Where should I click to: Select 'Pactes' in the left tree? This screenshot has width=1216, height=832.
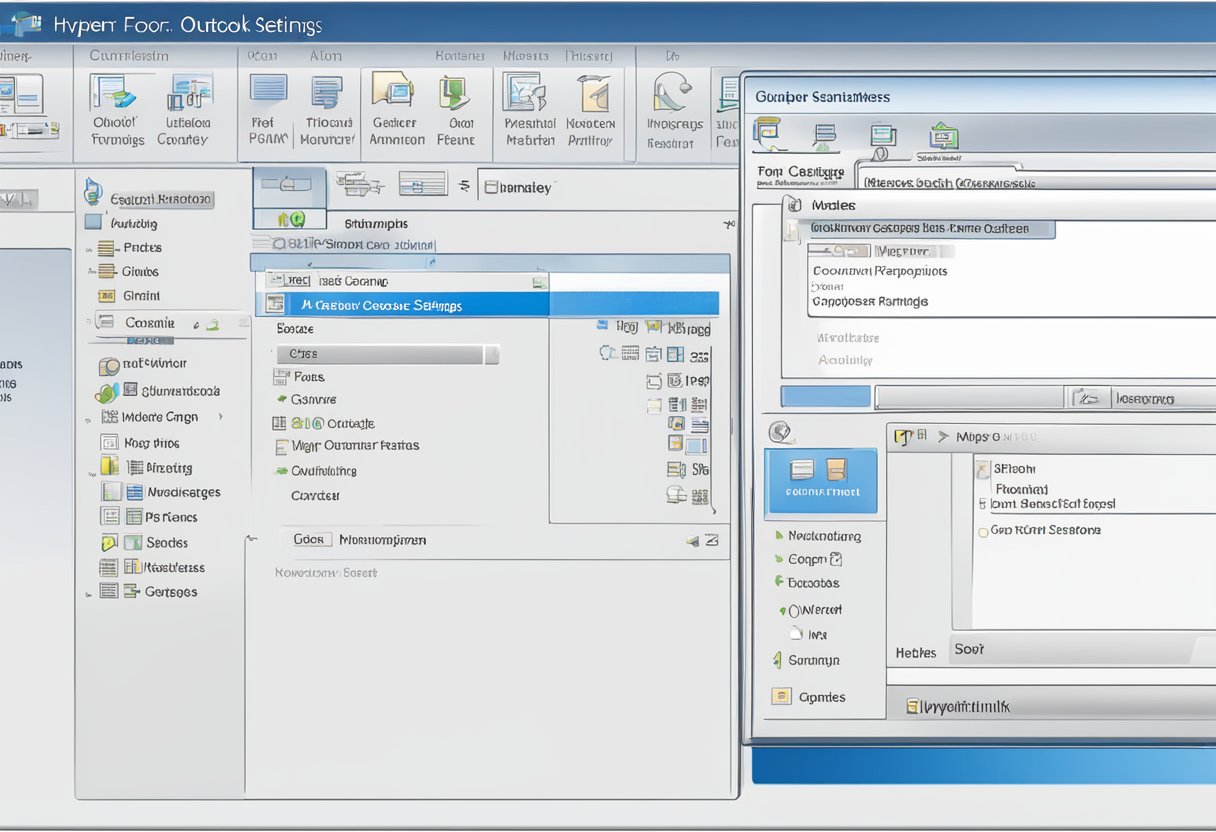click(142, 247)
